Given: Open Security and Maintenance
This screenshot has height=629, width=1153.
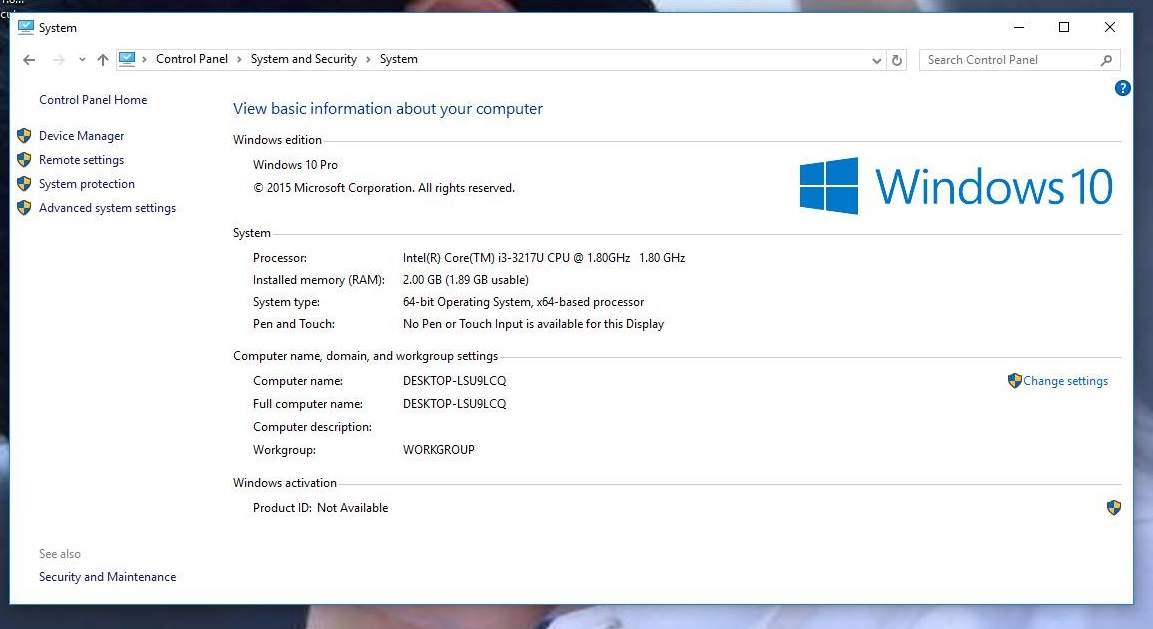Looking at the screenshot, I should coord(107,577).
